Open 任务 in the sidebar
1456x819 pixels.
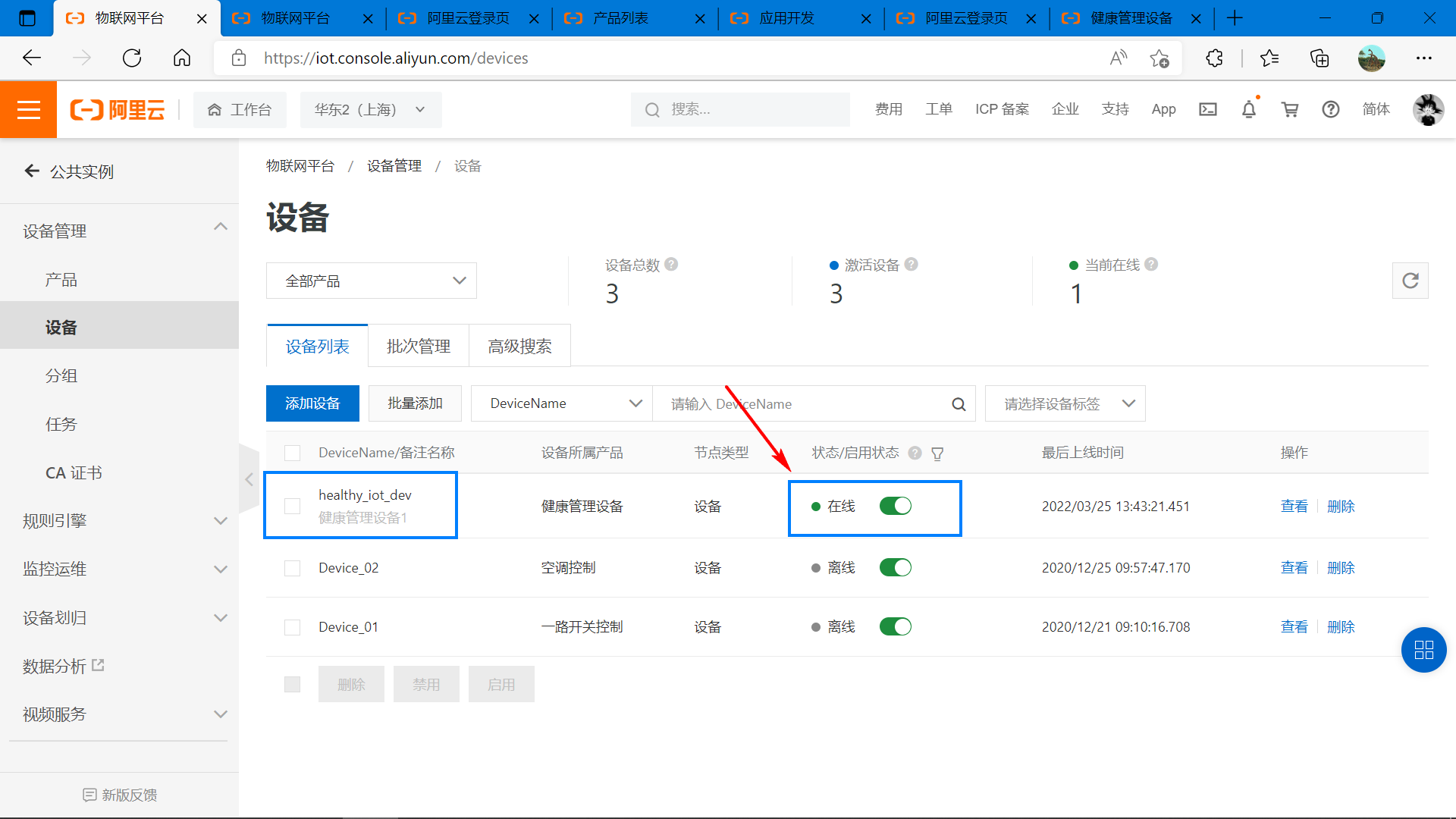tap(61, 425)
